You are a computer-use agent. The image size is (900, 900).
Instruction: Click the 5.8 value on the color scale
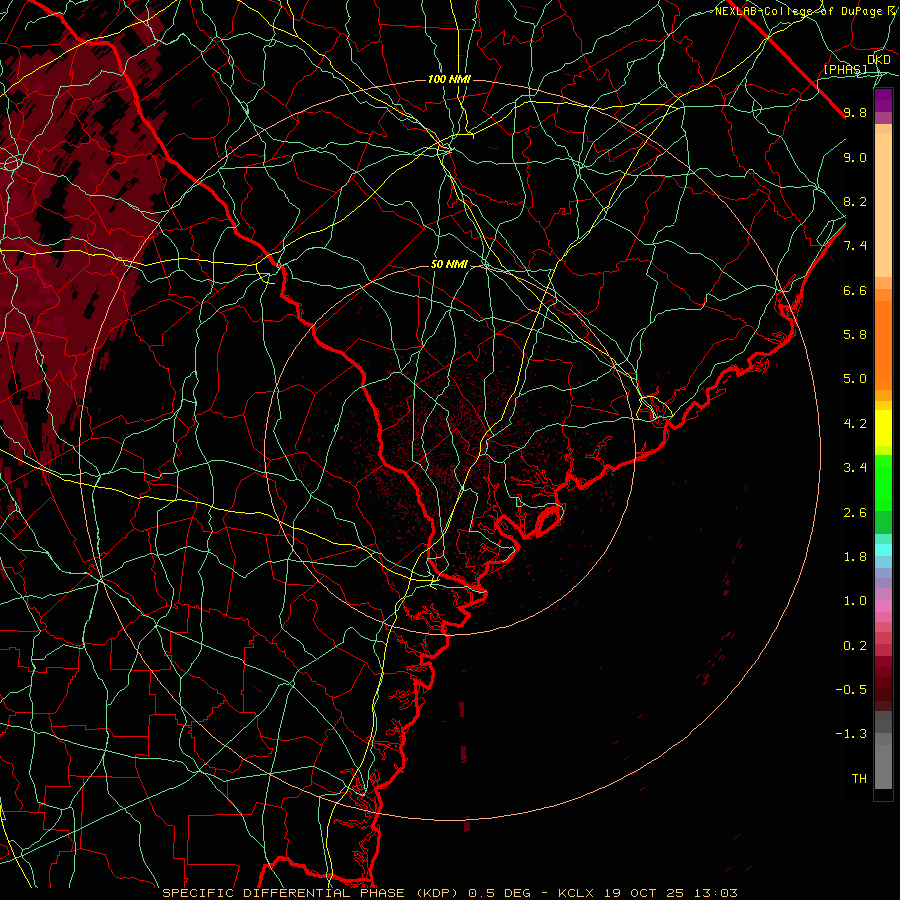tap(855, 335)
